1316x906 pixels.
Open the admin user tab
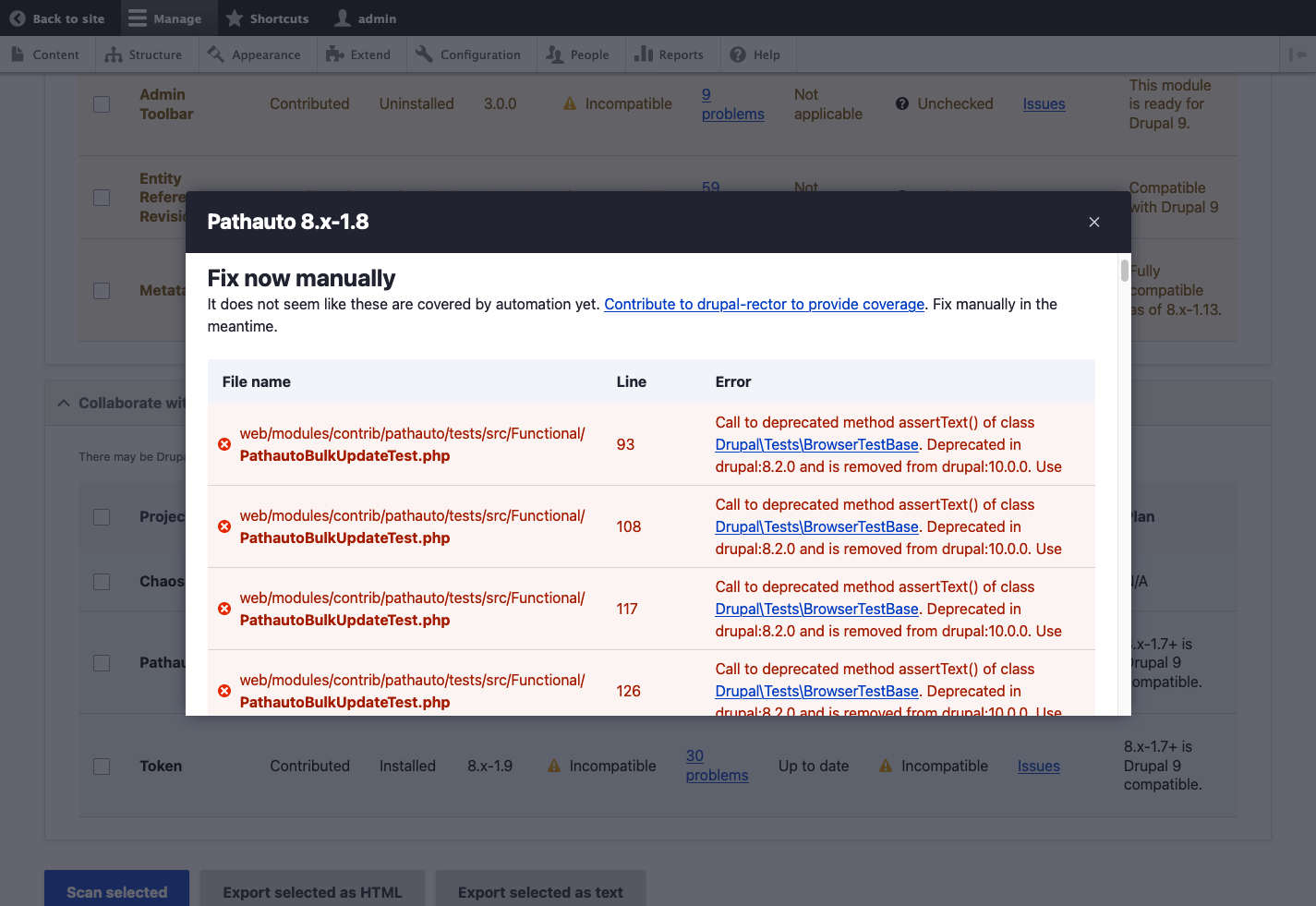[366, 18]
